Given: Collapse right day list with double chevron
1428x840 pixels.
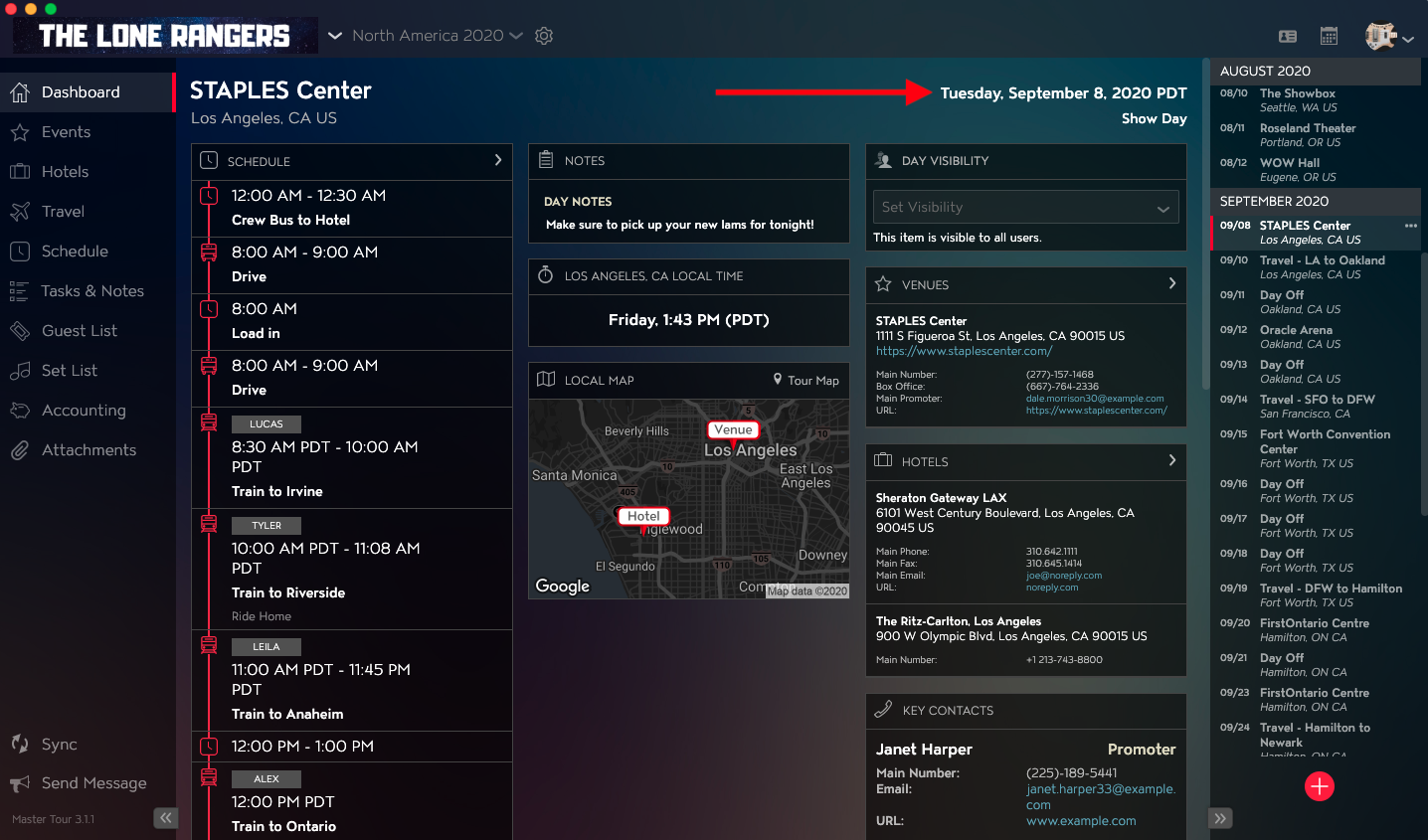Looking at the screenshot, I should (x=1220, y=818).
